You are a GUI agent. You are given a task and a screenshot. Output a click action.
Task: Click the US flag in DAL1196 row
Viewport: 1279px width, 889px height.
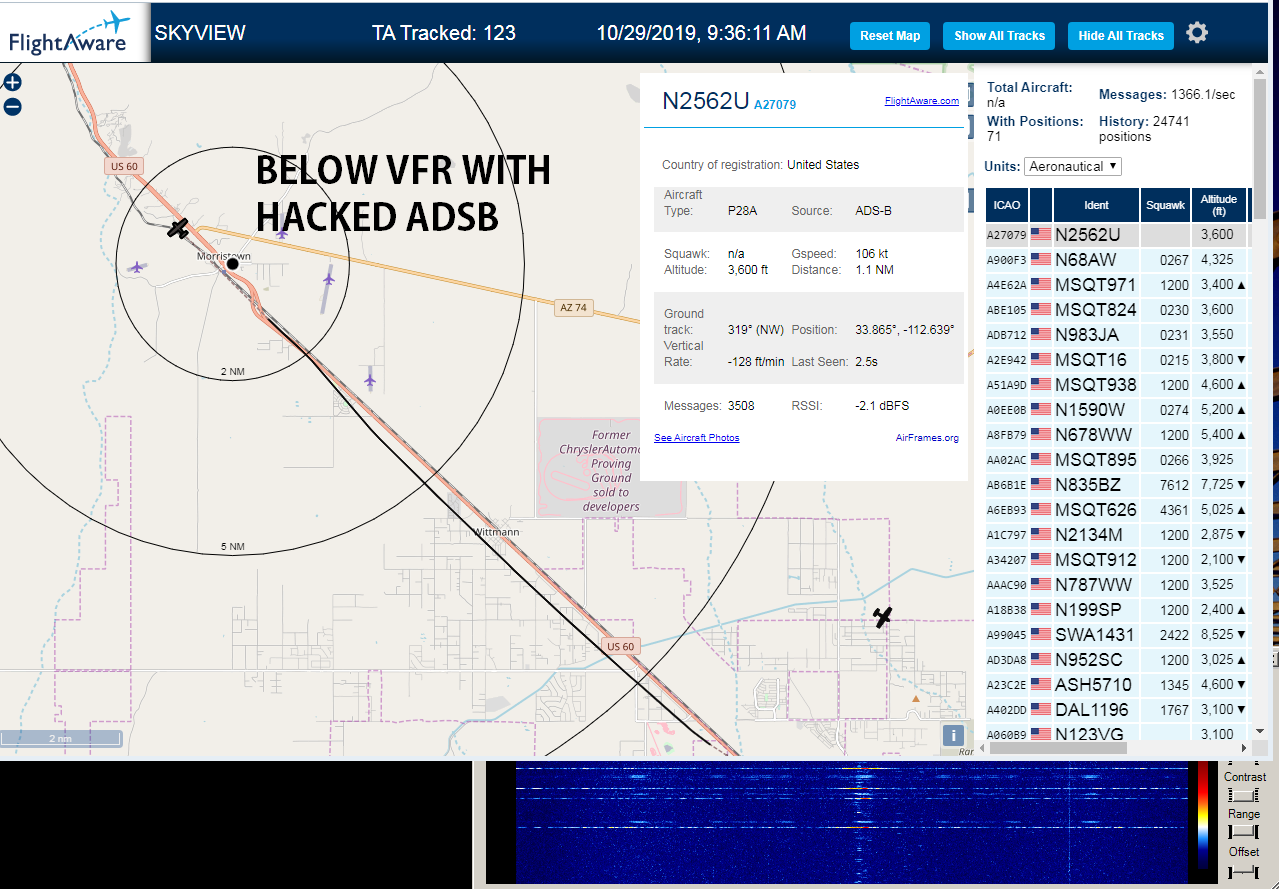point(1041,710)
